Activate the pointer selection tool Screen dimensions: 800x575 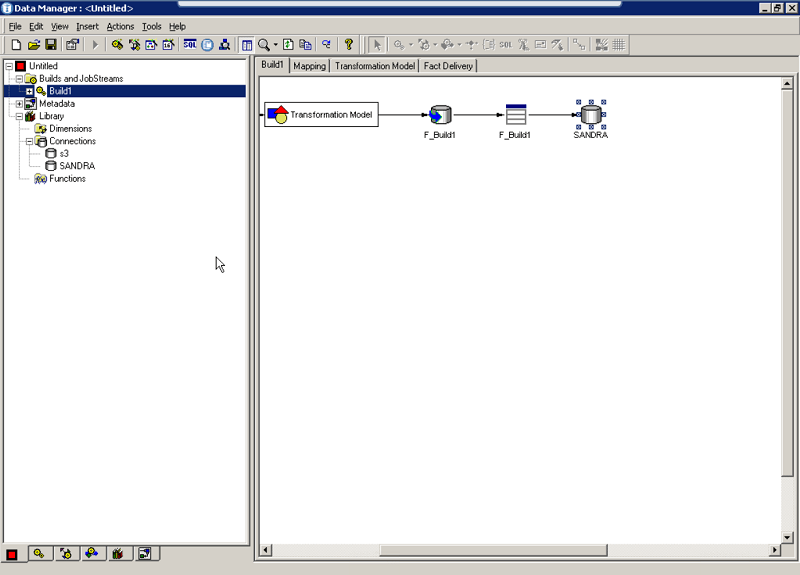[x=377, y=45]
